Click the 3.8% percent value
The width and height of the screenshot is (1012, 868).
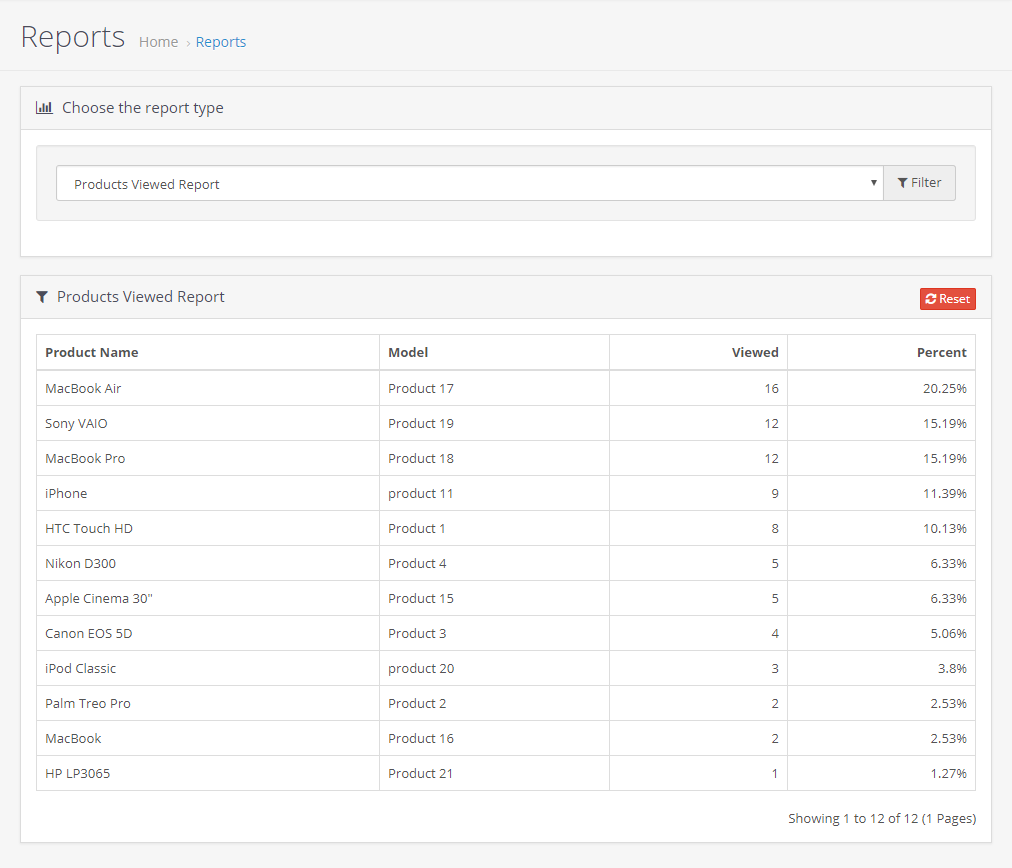pos(953,668)
